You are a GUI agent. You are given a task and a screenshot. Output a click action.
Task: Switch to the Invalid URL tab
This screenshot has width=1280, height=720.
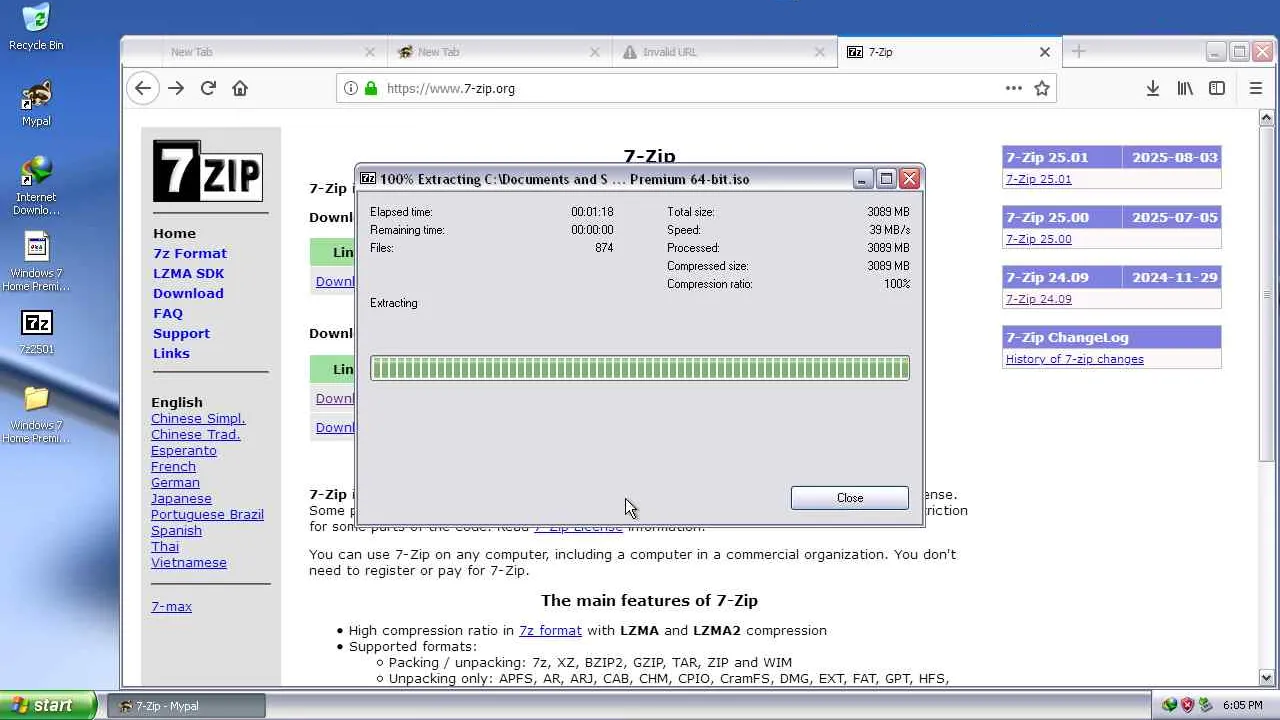(725, 52)
